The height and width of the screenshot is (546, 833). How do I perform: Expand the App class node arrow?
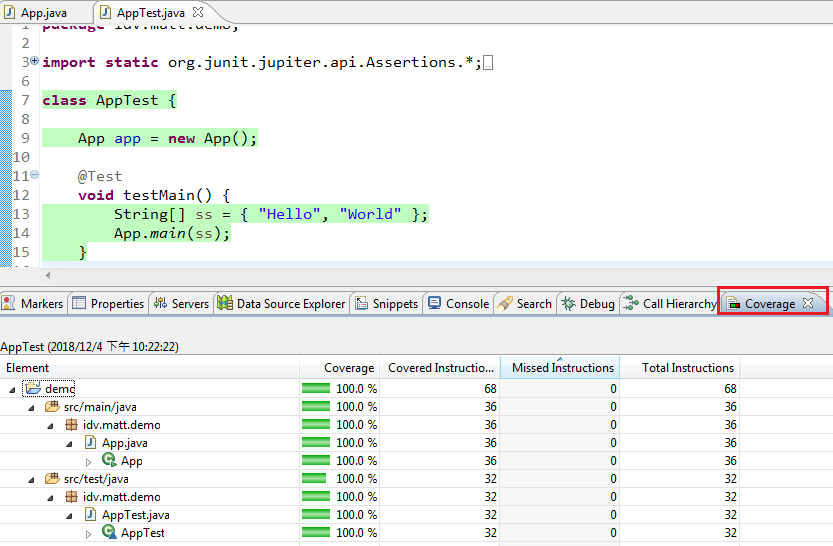coord(89,461)
